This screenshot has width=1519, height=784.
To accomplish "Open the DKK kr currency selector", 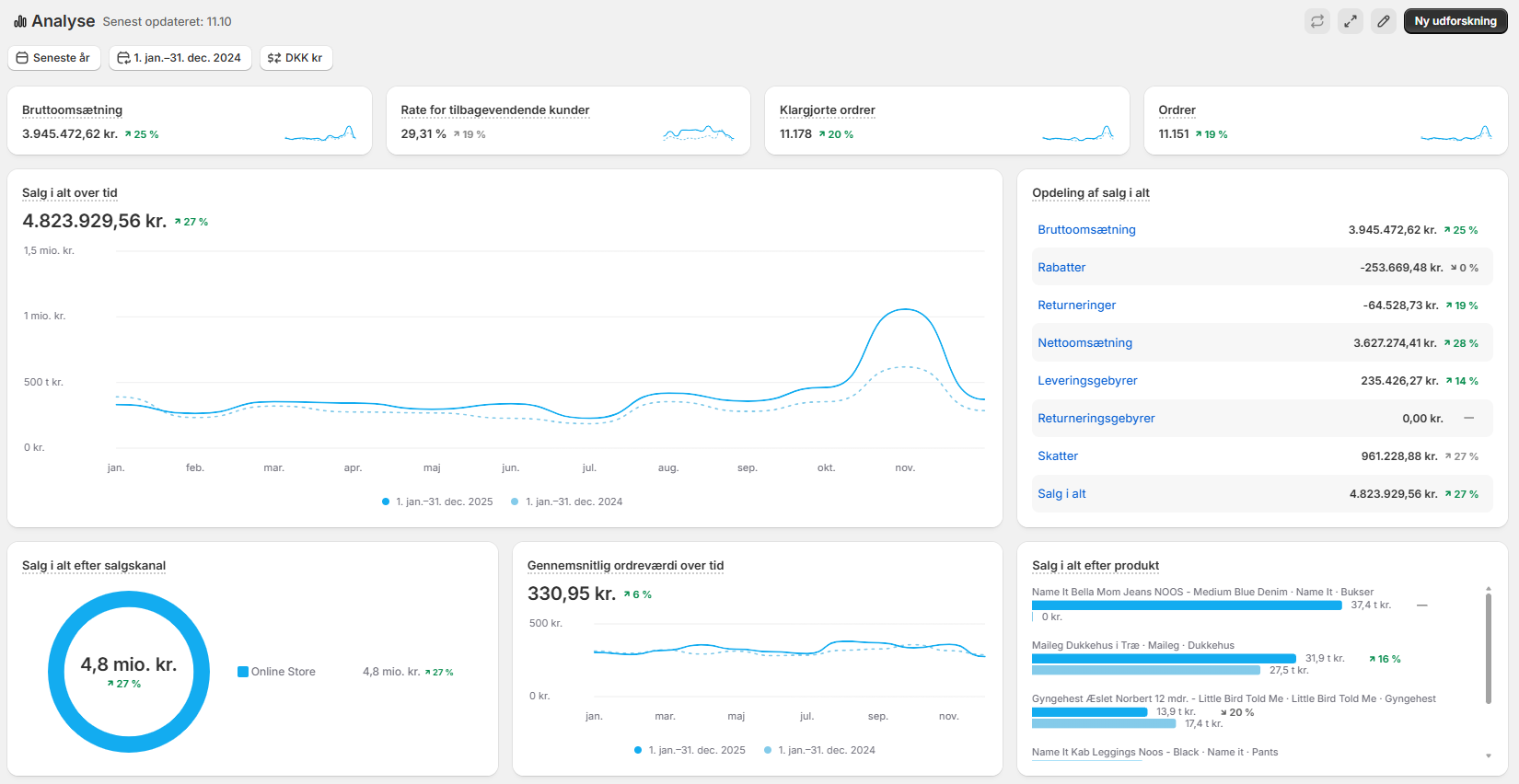I will tap(296, 58).
